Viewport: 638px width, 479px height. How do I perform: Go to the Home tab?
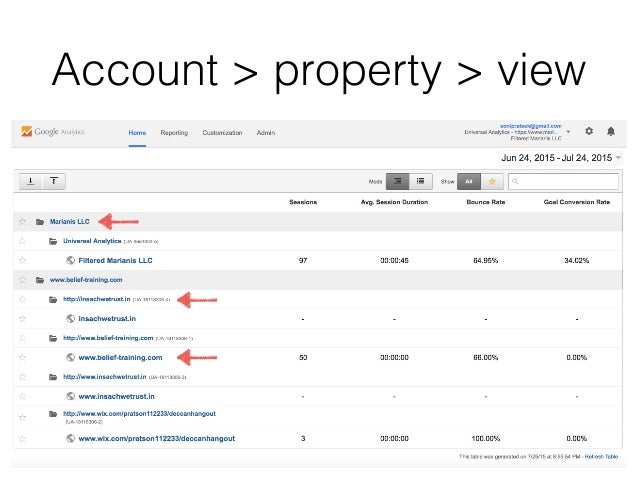tap(137, 133)
